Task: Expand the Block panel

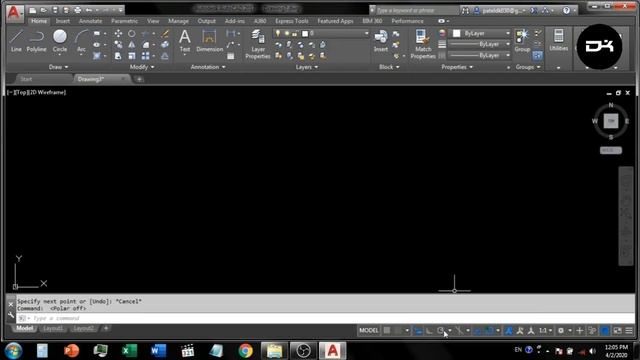Action: click(389, 67)
